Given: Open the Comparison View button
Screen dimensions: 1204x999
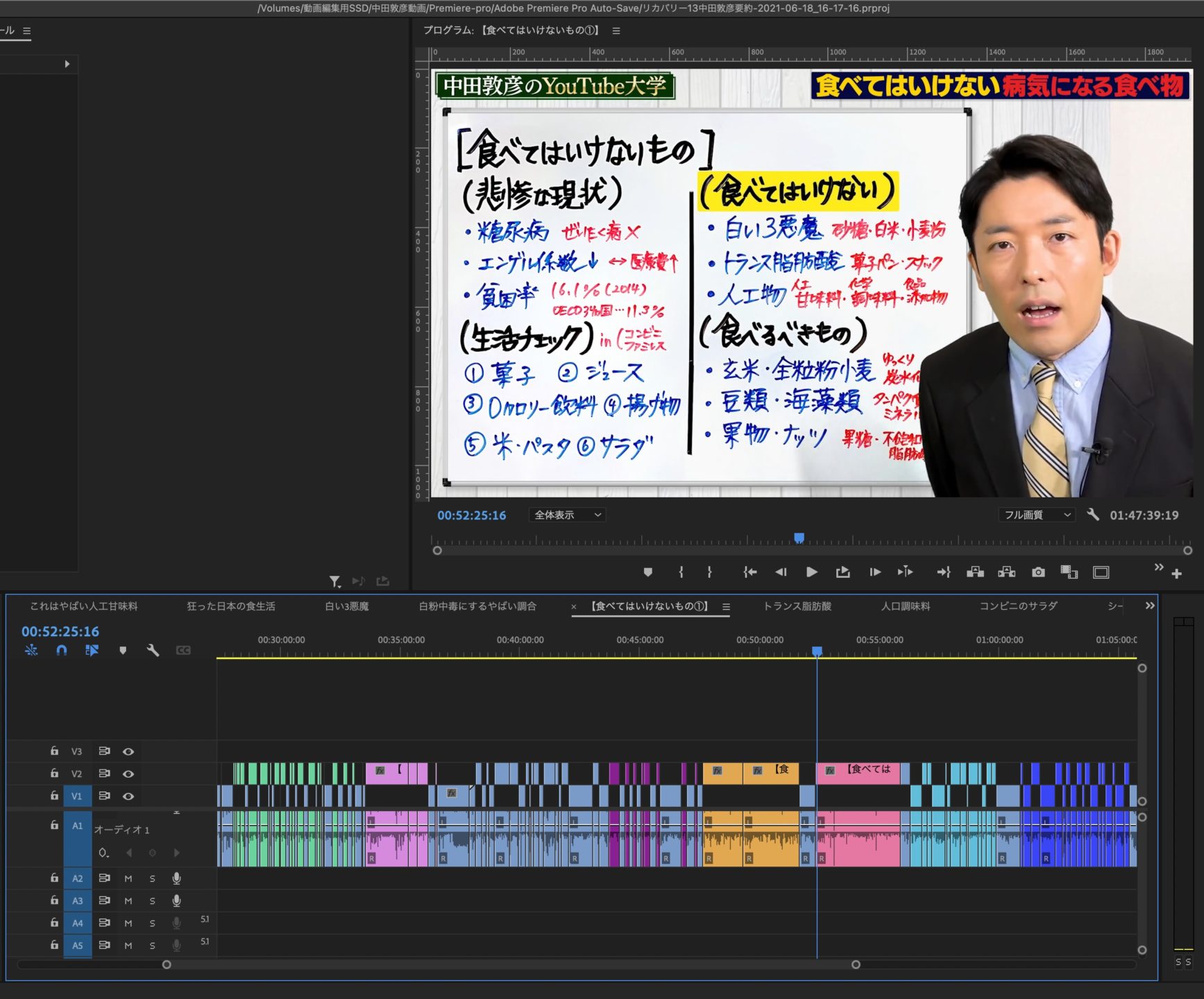Looking at the screenshot, I should point(1069,572).
